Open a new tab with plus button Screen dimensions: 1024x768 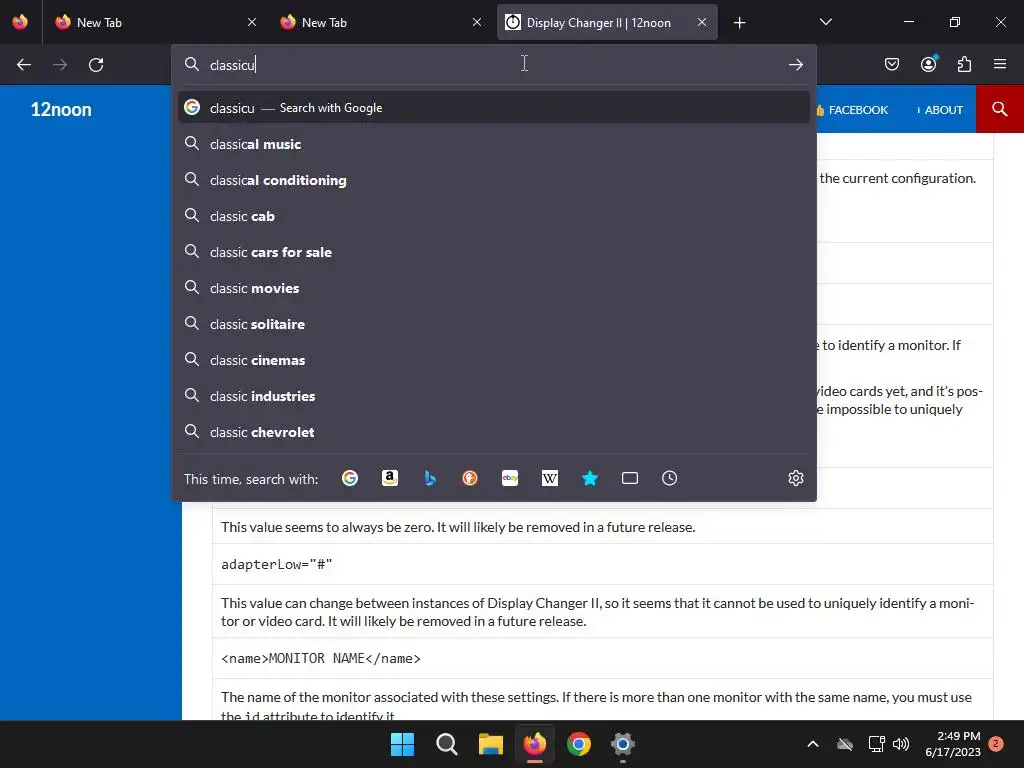pos(739,23)
